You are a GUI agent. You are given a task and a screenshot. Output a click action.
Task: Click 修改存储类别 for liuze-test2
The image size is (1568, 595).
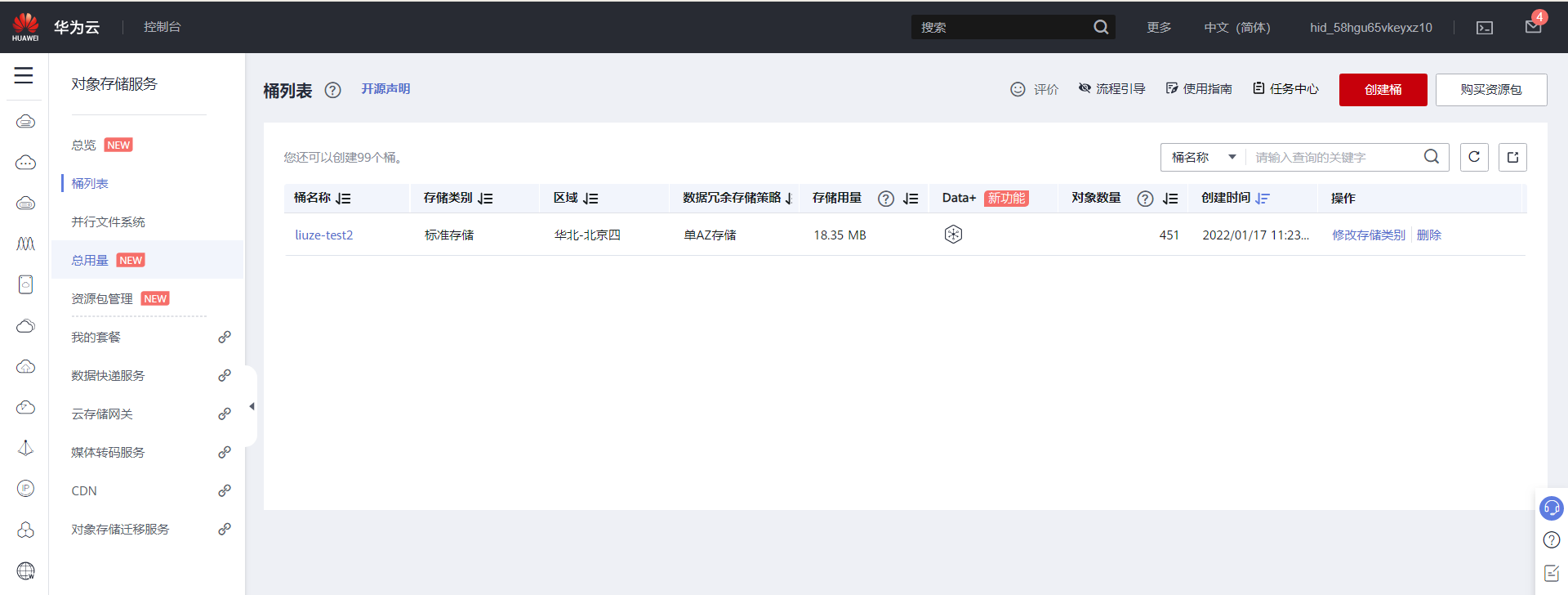click(1369, 235)
